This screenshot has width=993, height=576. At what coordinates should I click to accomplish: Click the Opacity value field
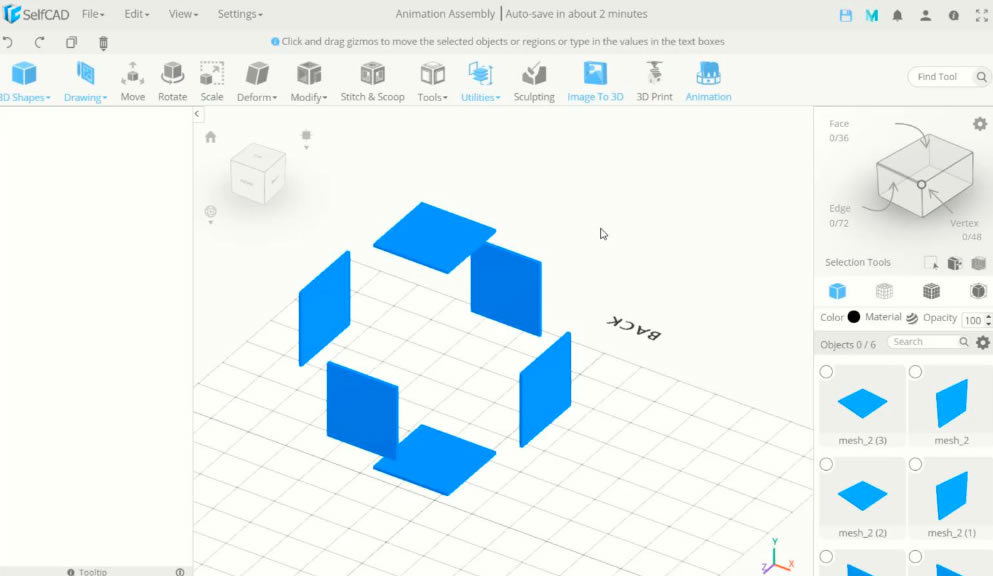click(x=973, y=320)
